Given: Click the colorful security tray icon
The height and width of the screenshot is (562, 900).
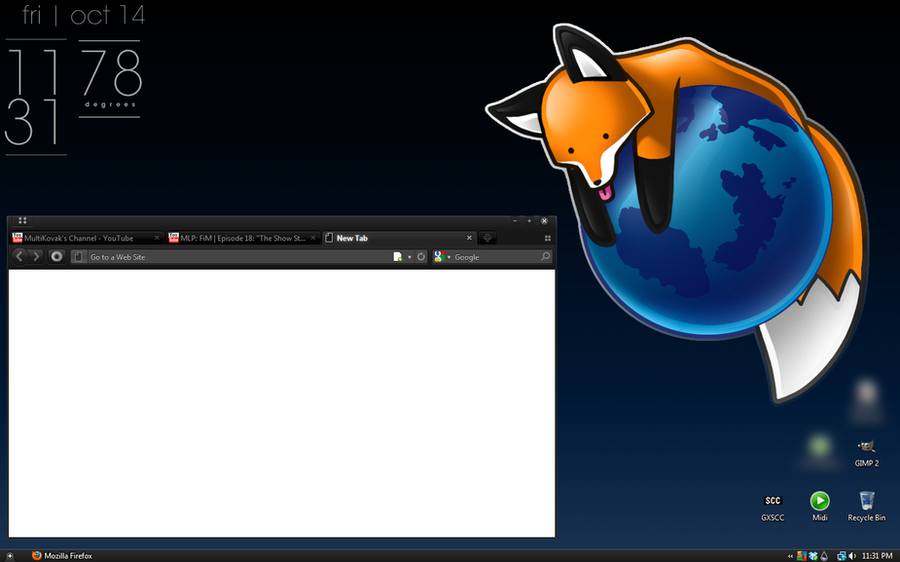Looking at the screenshot, I should [802, 556].
